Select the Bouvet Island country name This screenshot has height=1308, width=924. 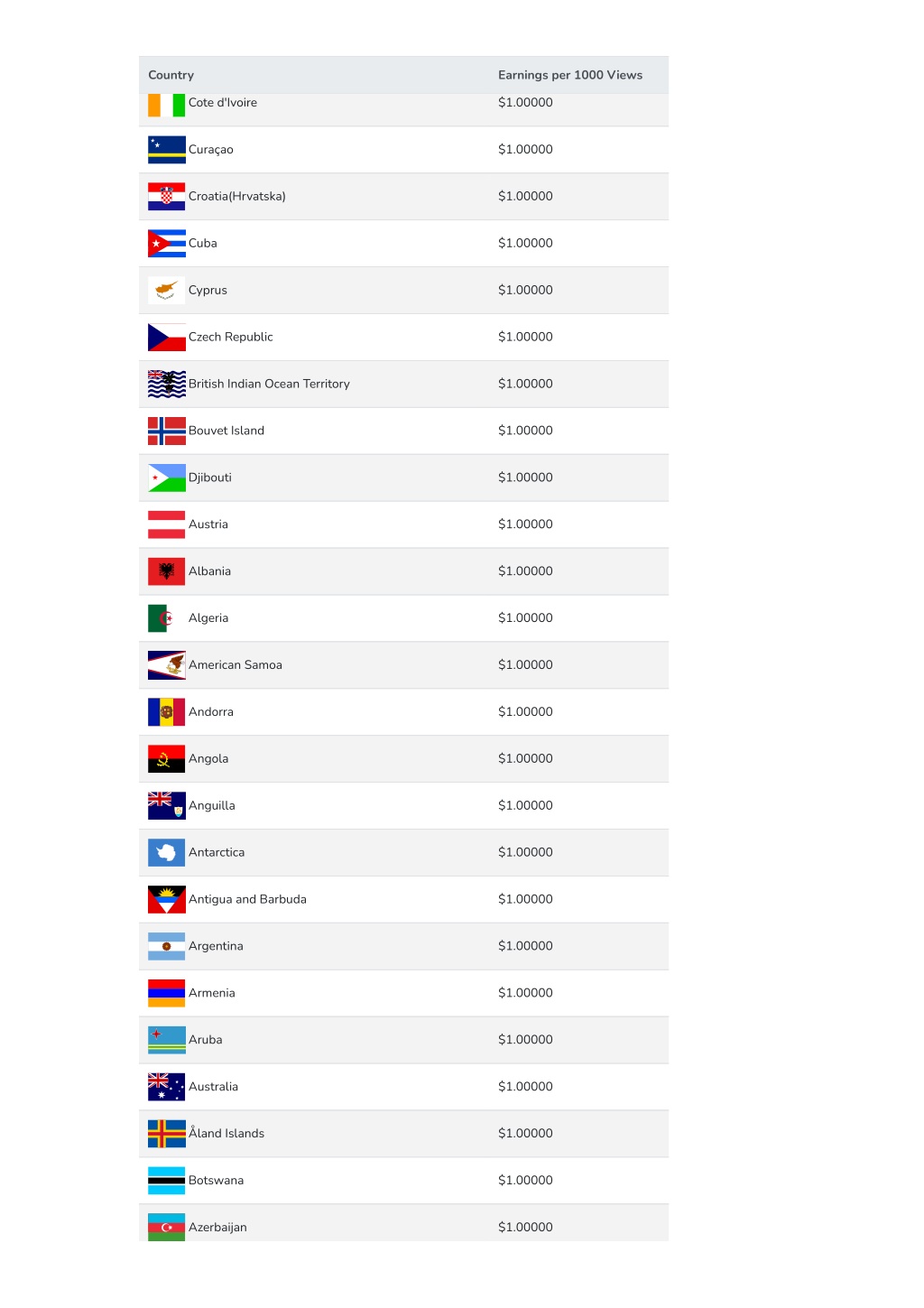pos(226,431)
